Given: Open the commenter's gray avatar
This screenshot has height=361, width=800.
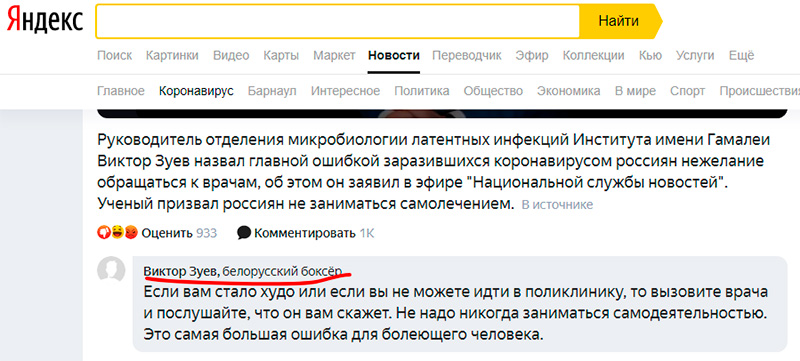Looking at the screenshot, I should click(111, 270).
